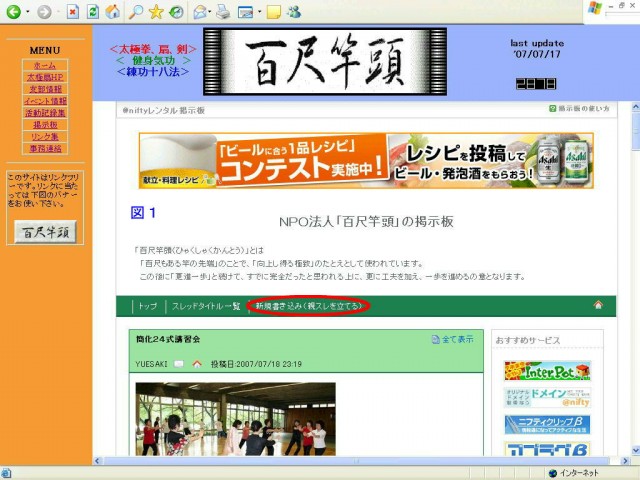Click the Refresh page icon
Viewport: 640px width, 480px height.
tap(92, 12)
